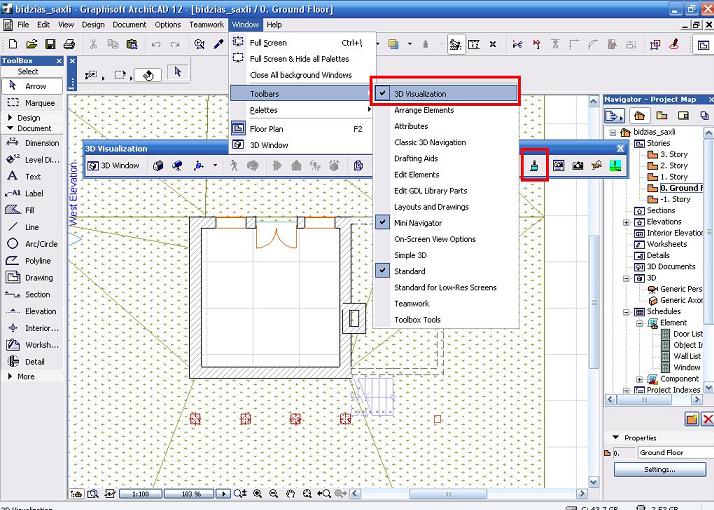Viewport: 714px width, 510px height.
Task: Open the File menu
Action: tap(23, 25)
